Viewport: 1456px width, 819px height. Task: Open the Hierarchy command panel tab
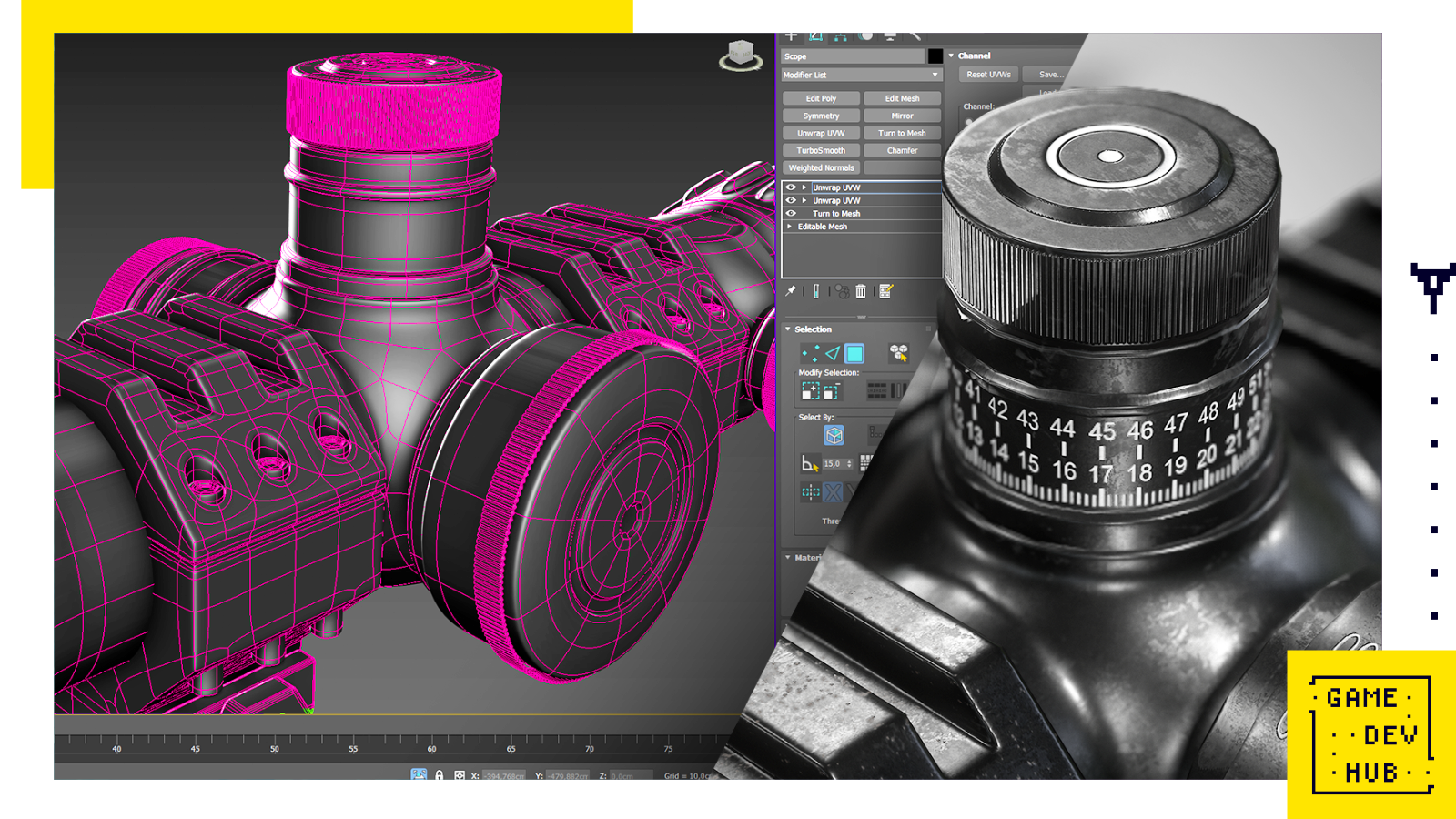[841, 37]
